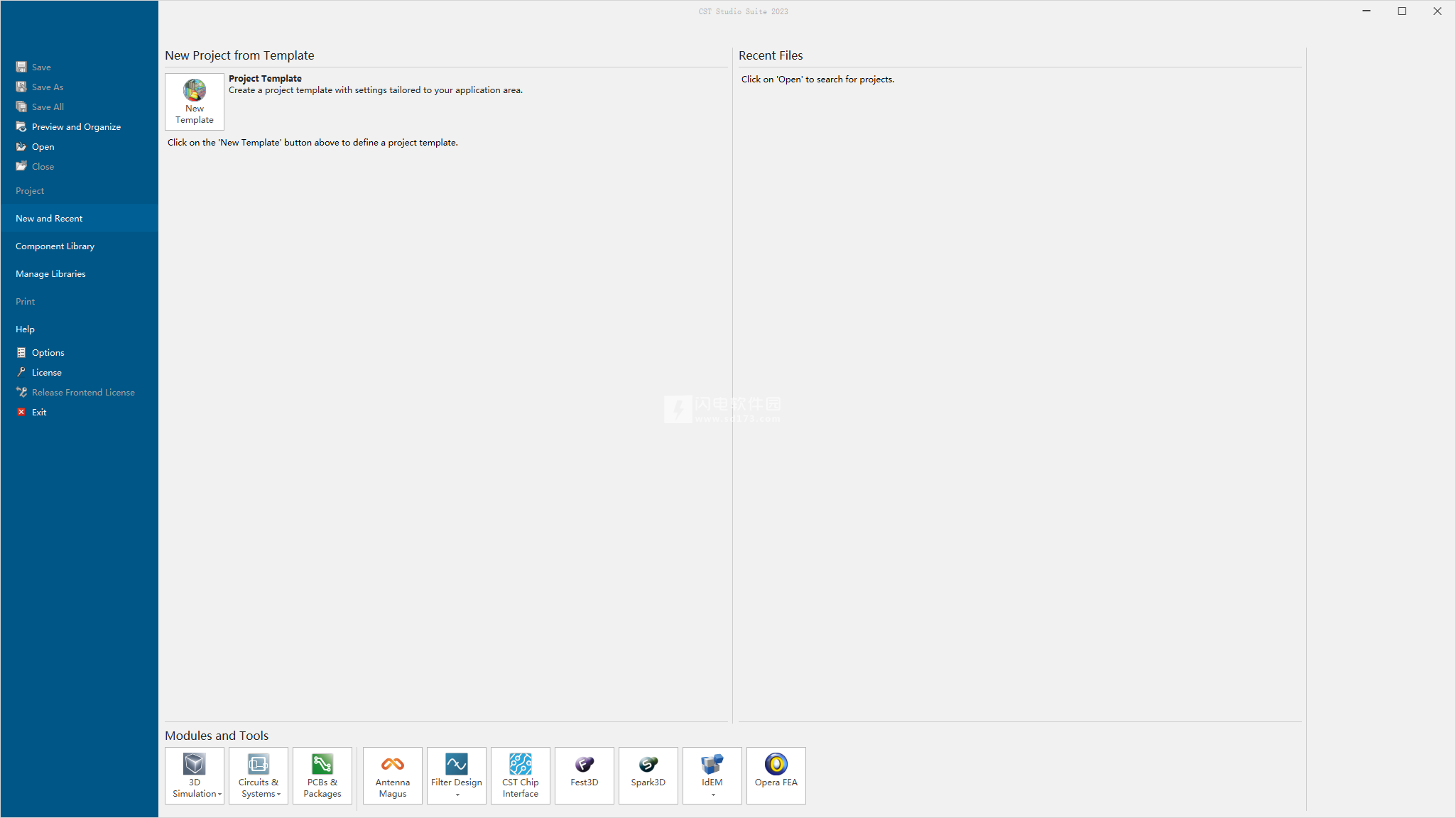
Task: Click the Modules and Tools heading
Action: point(217,736)
